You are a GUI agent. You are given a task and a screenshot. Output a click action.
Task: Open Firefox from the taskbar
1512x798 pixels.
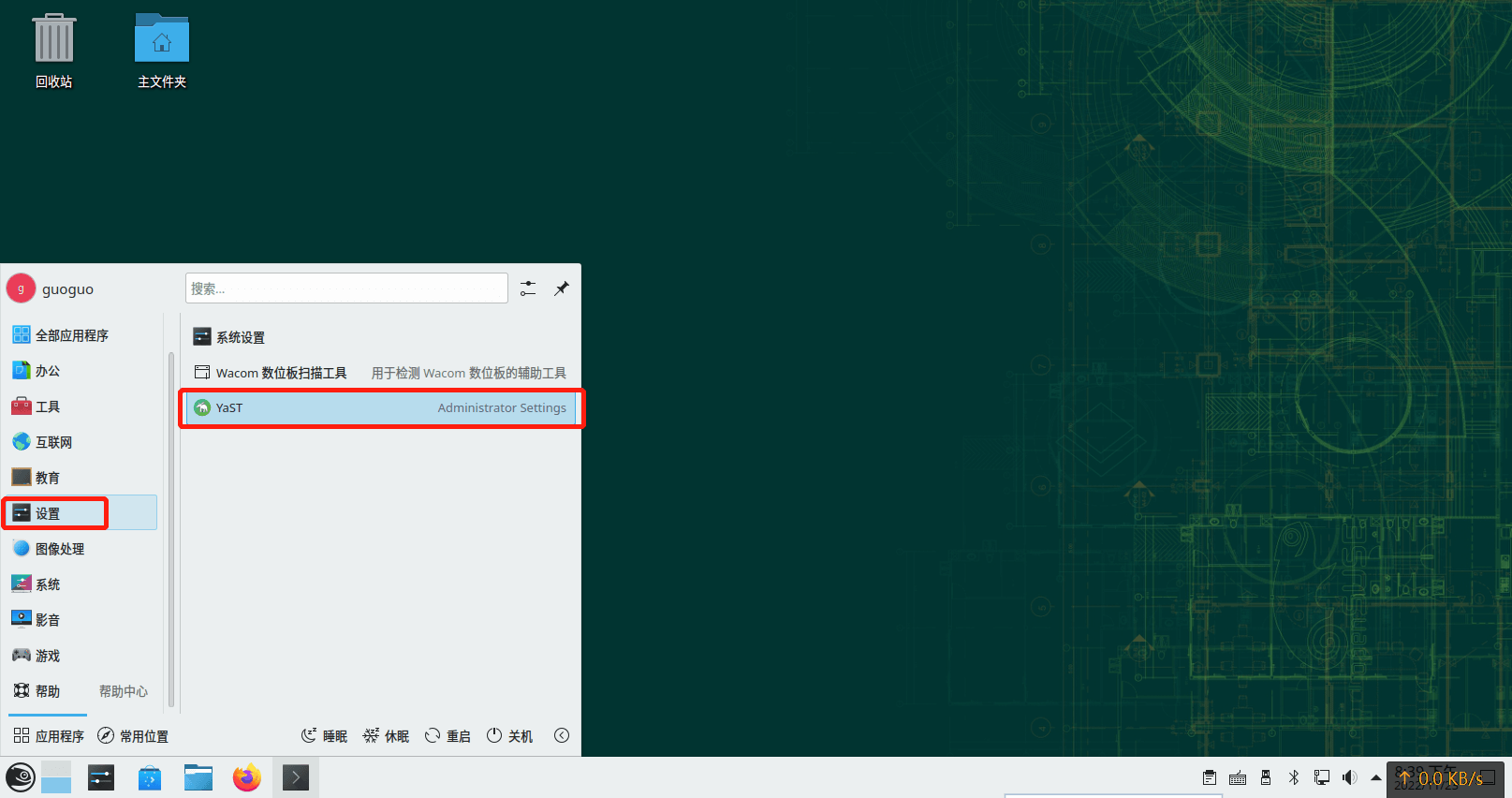pos(247,777)
